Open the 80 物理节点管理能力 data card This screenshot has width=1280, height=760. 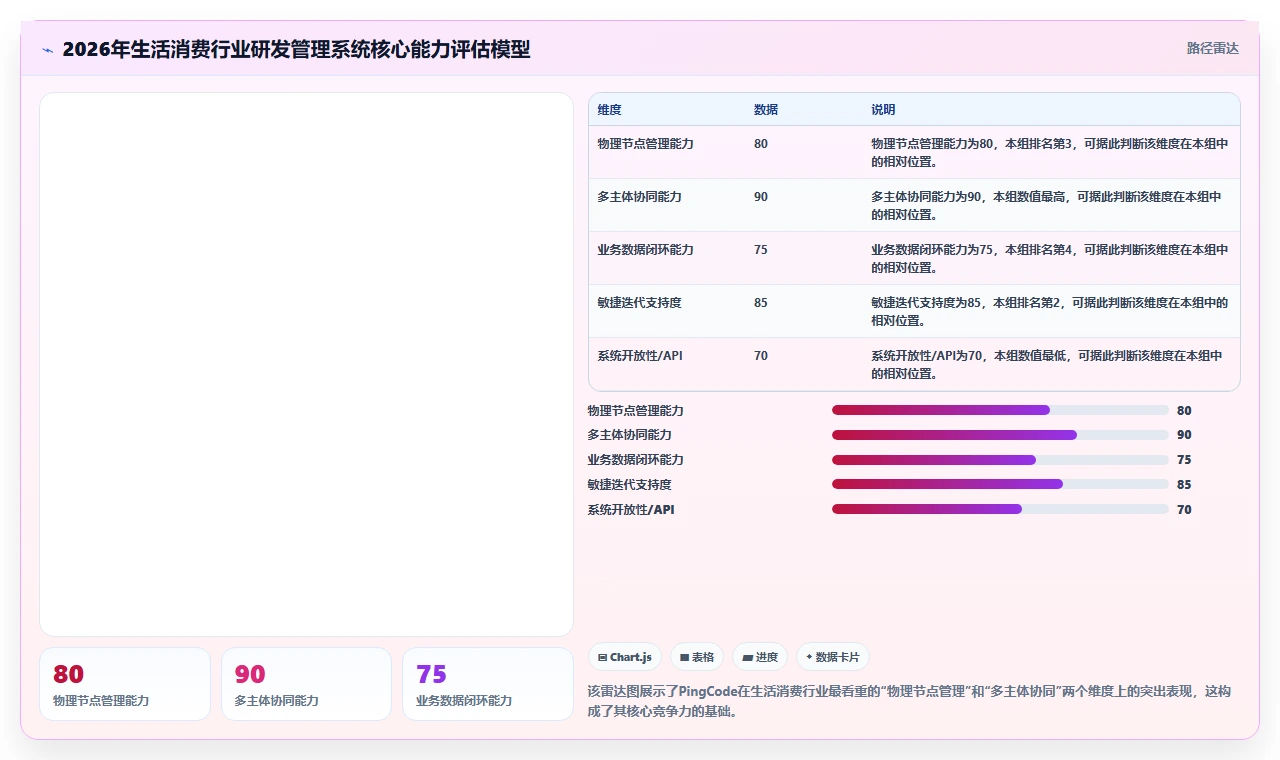click(x=125, y=684)
